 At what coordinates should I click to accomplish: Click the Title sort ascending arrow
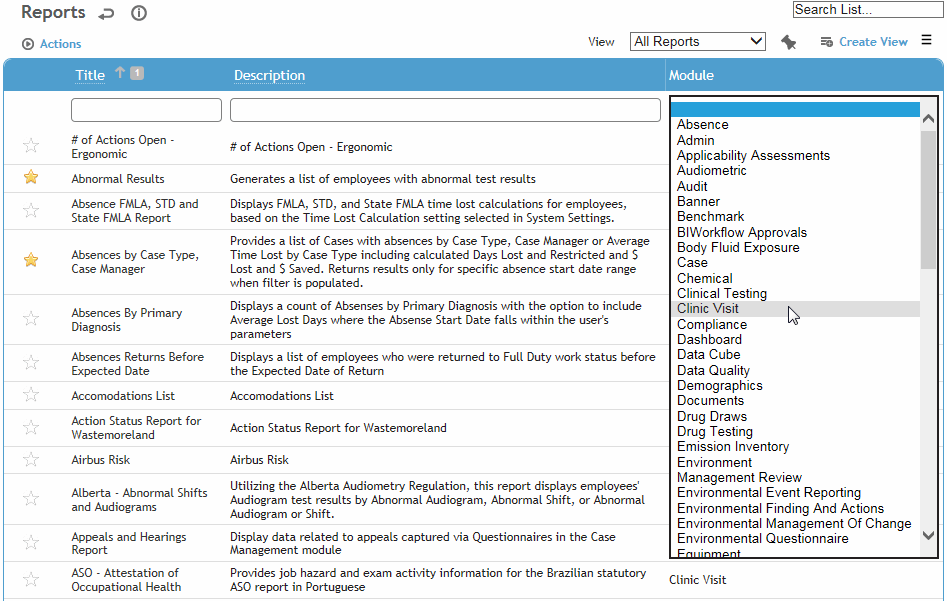(120, 73)
